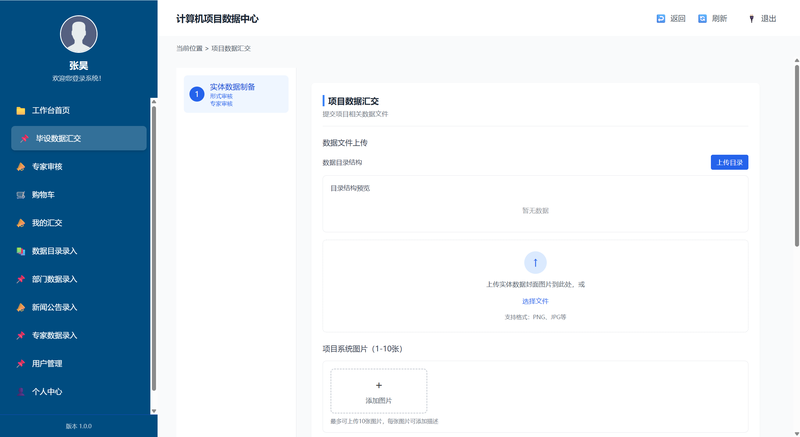Click the 选择文件 link
Viewport: 800px width, 437px height.
(535, 301)
